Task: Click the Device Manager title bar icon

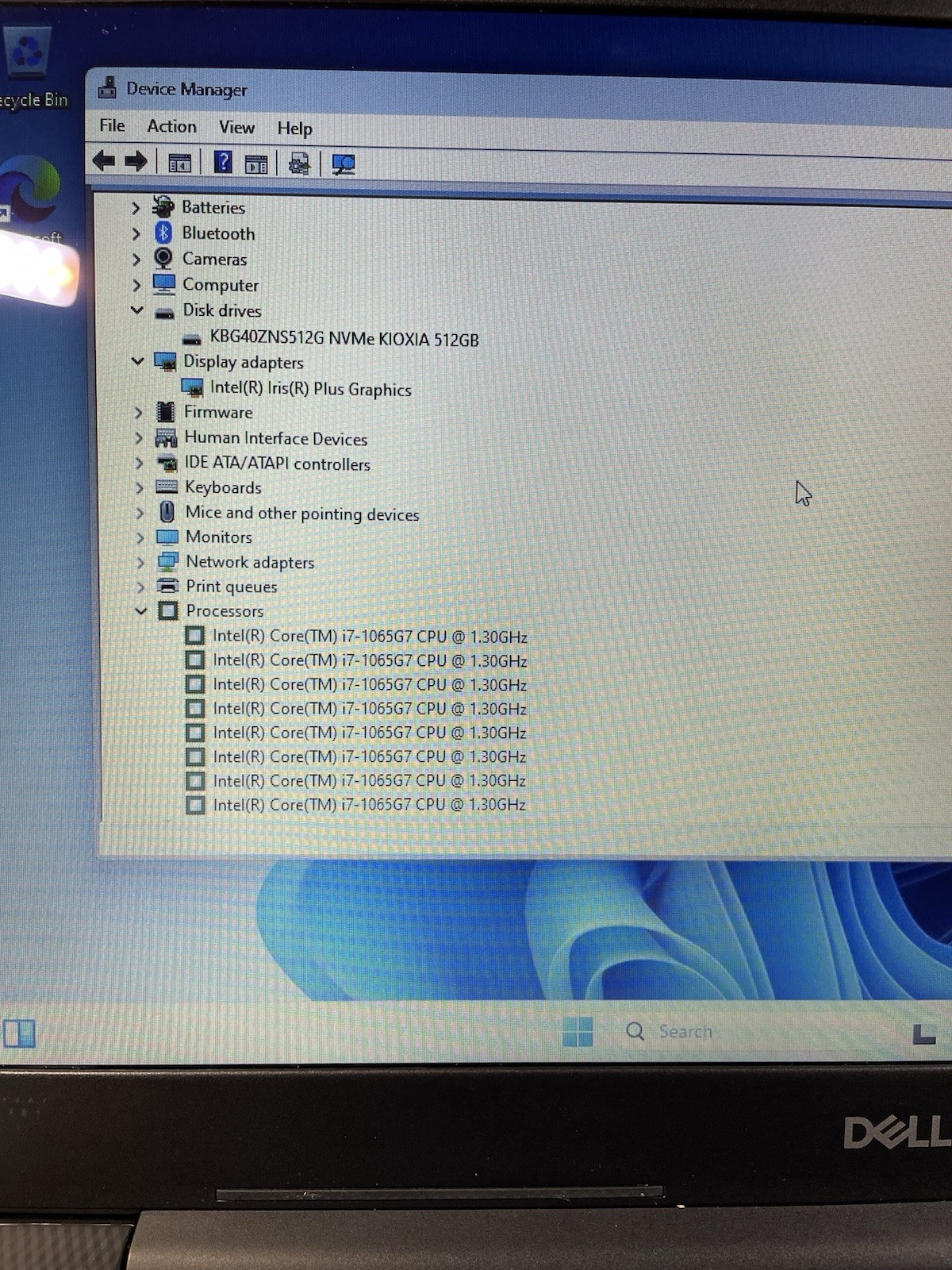Action: (107, 87)
